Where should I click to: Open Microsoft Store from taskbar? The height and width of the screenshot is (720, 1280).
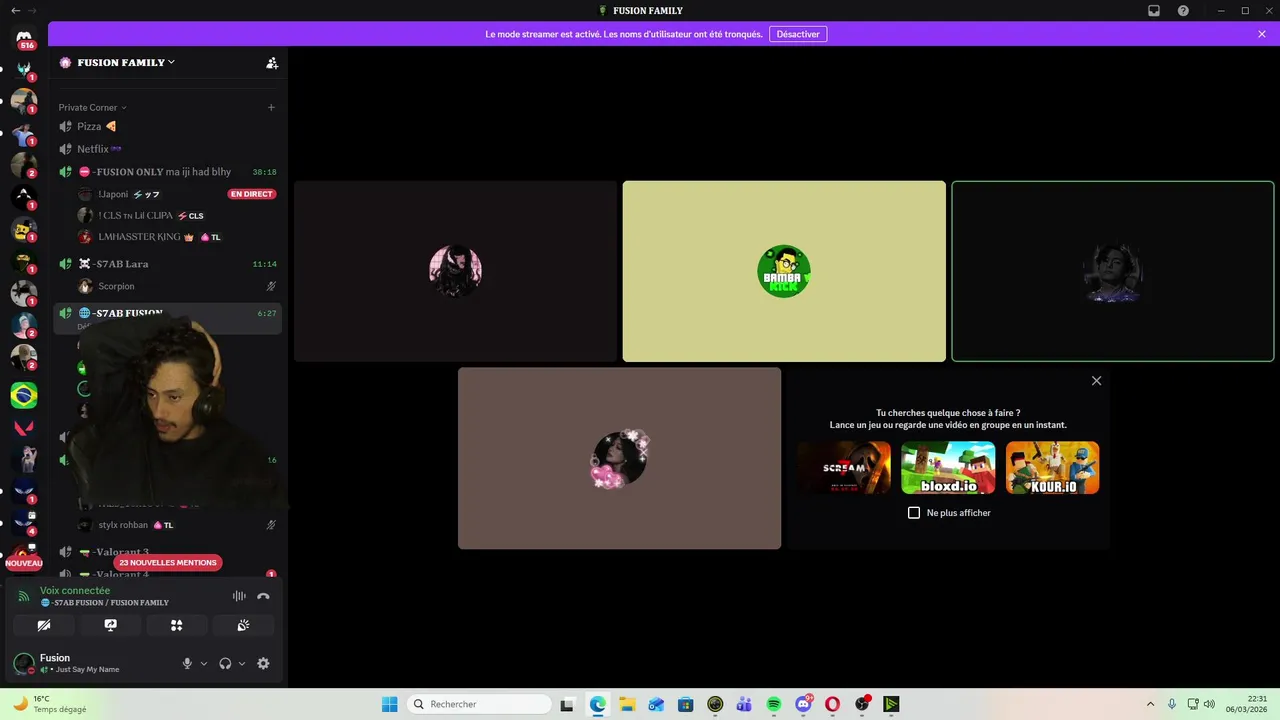685,704
